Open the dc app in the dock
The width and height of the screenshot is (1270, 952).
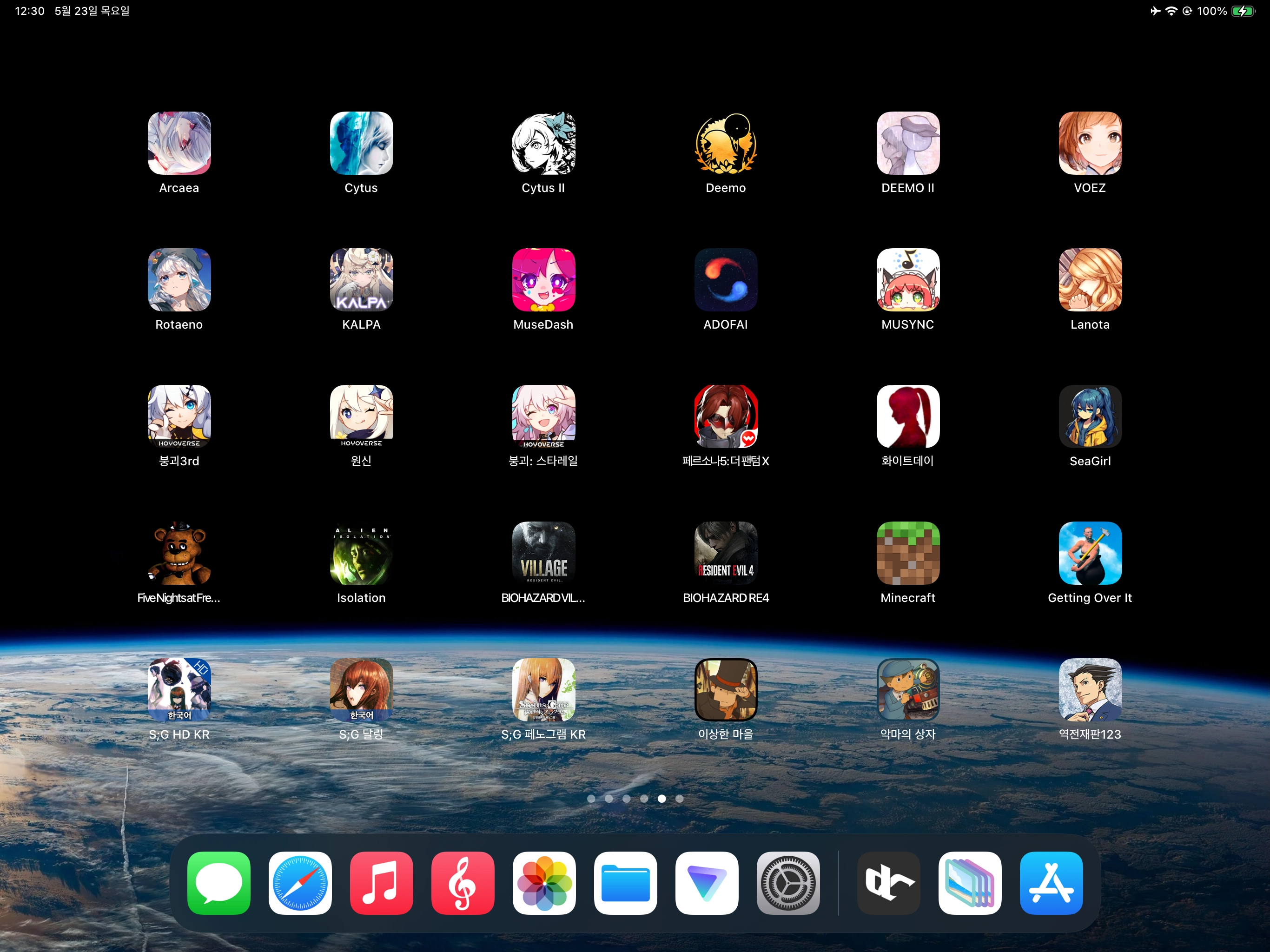pyautogui.click(x=889, y=883)
